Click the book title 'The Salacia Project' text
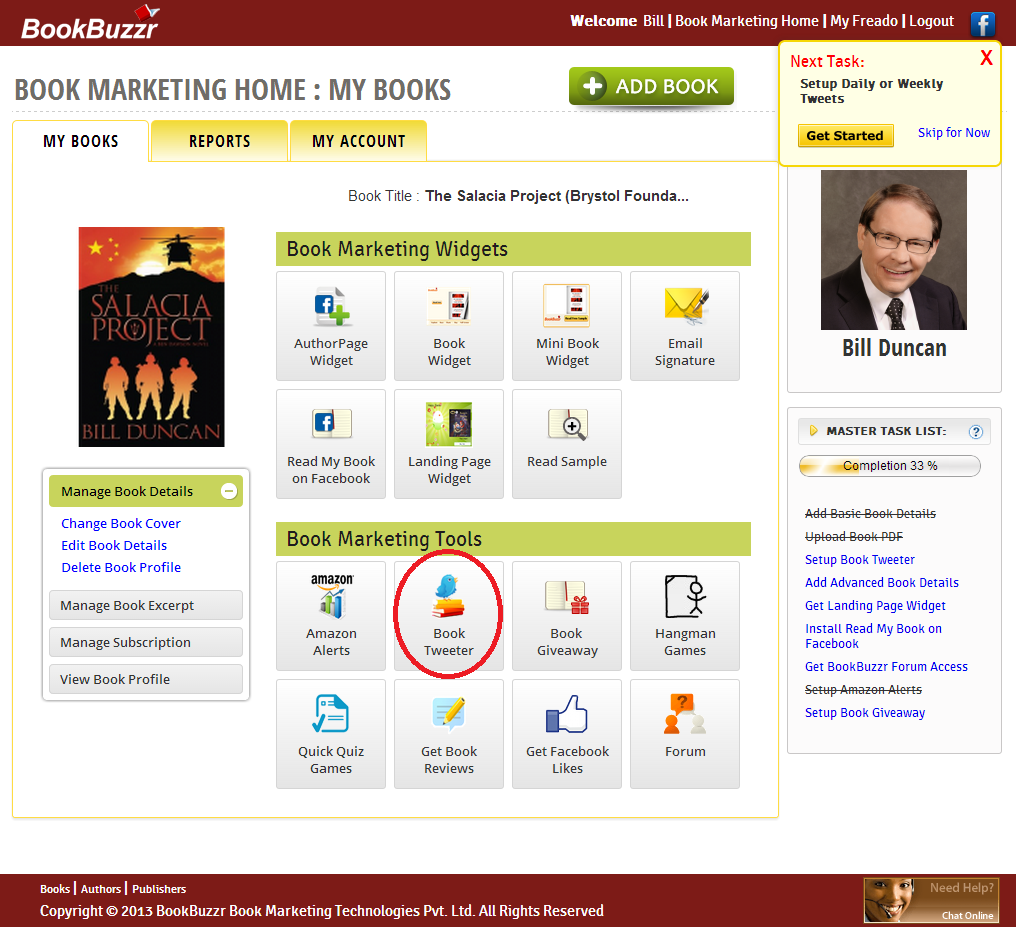 pos(557,196)
